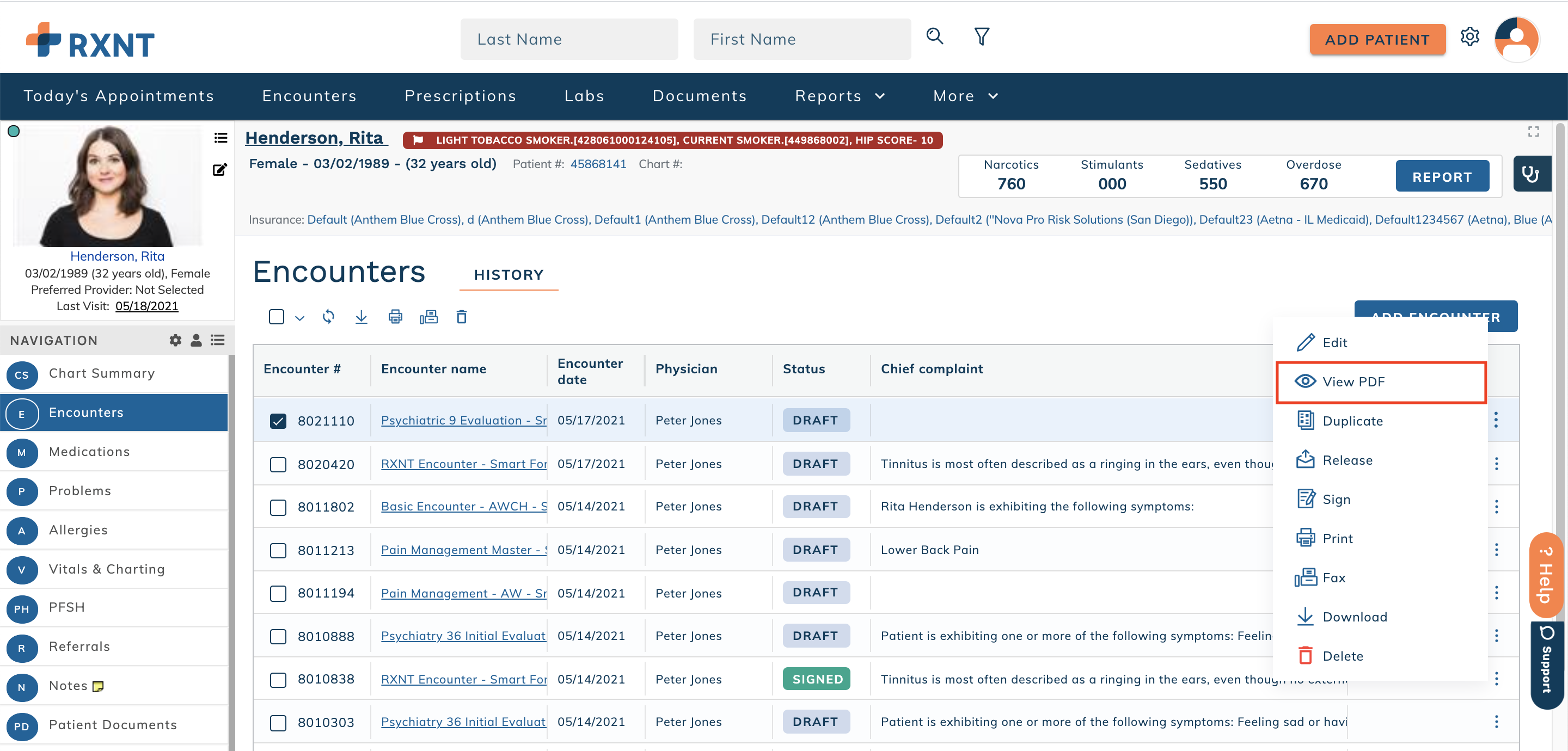Click the REPORT button
1568x751 pixels.
(x=1442, y=176)
